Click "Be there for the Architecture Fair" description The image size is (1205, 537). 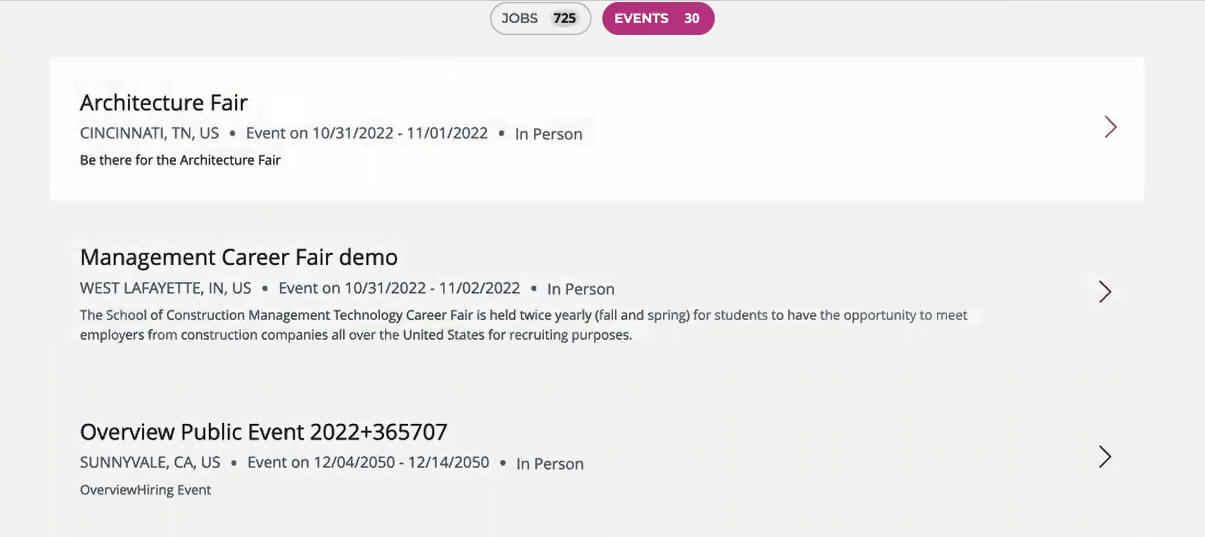180,160
